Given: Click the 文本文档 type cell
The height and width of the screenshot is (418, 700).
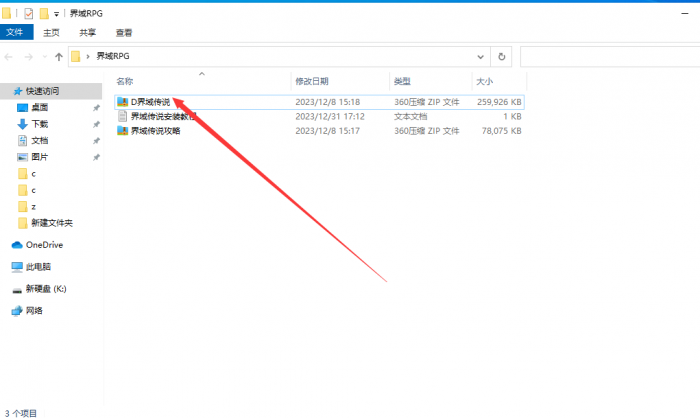Looking at the screenshot, I should point(410,116).
